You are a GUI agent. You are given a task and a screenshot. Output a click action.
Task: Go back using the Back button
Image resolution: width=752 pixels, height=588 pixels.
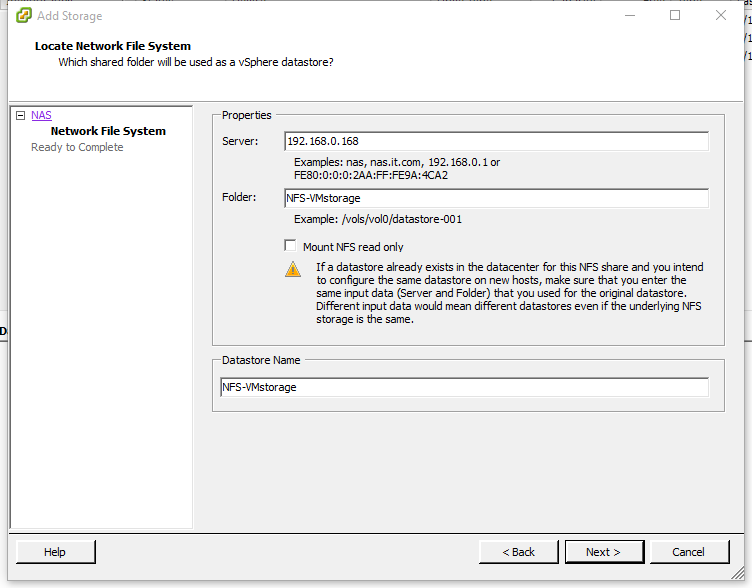pyautogui.click(x=518, y=552)
